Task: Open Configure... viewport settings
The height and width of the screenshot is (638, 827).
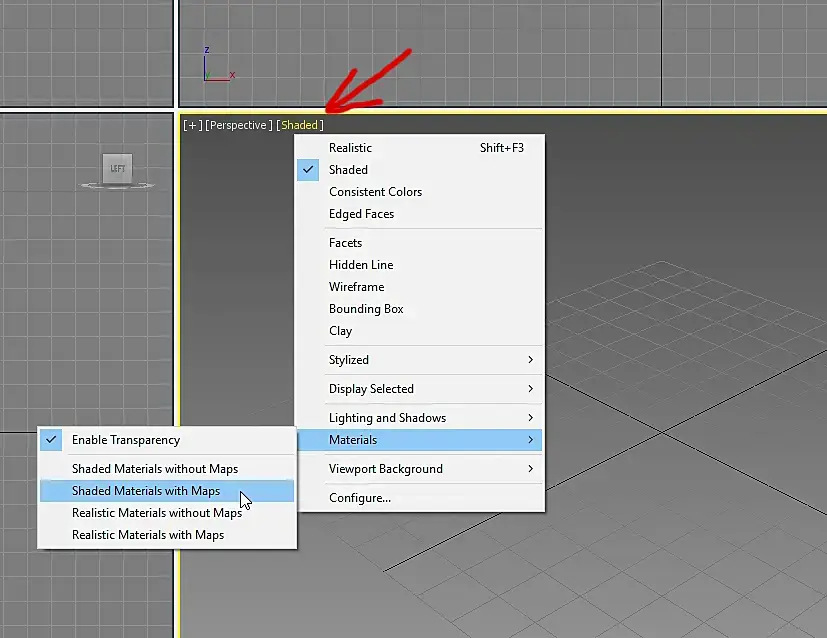Action: coord(420,498)
